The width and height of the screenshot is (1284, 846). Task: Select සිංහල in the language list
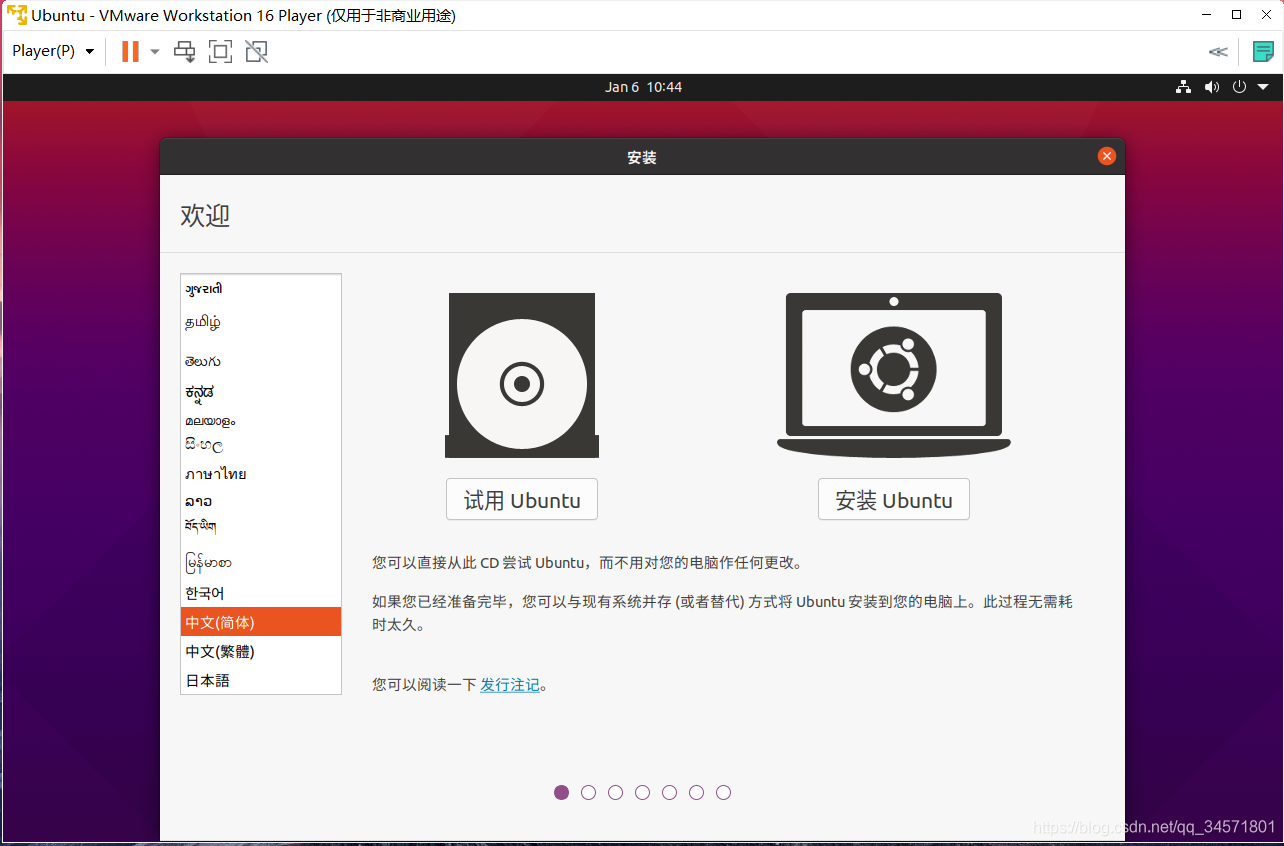pyautogui.click(x=261, y=445)
